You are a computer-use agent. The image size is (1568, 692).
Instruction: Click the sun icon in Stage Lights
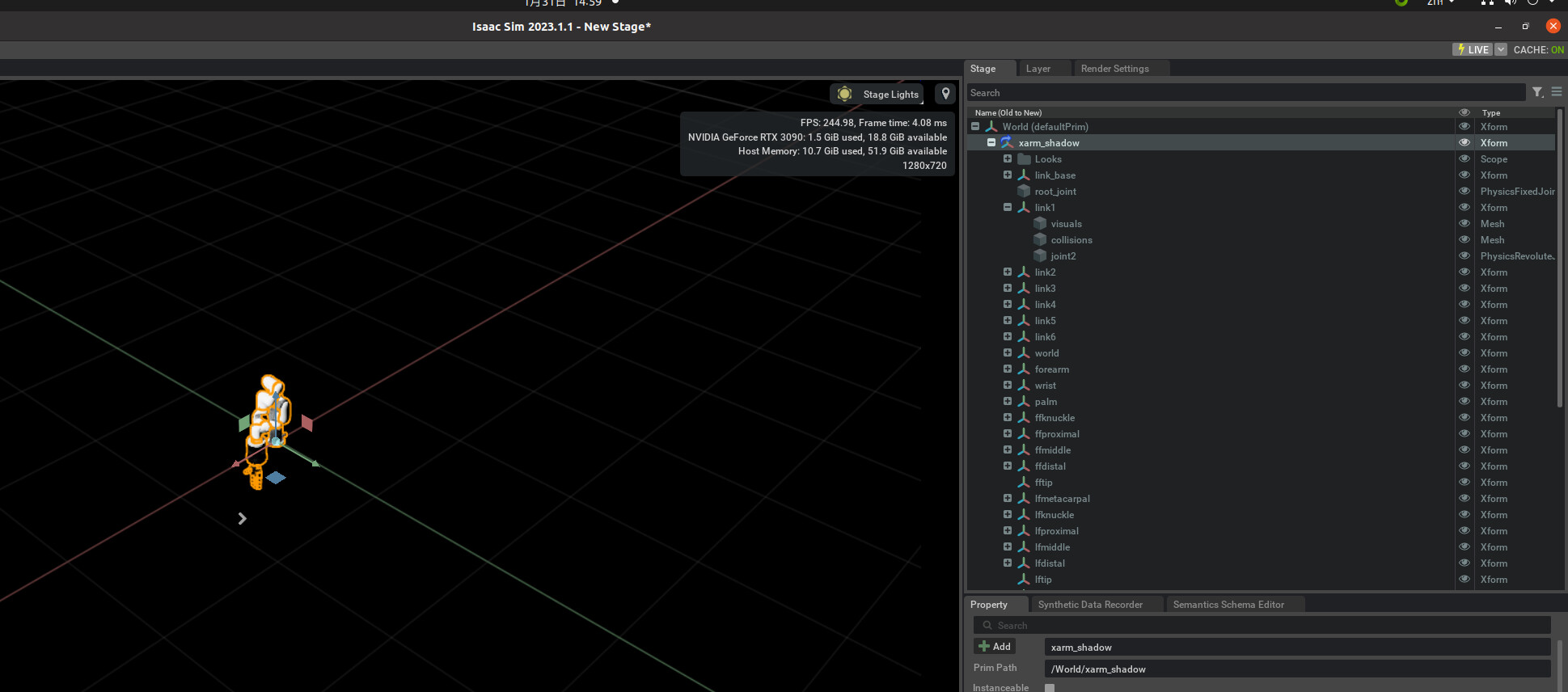[x=844, y=94]
